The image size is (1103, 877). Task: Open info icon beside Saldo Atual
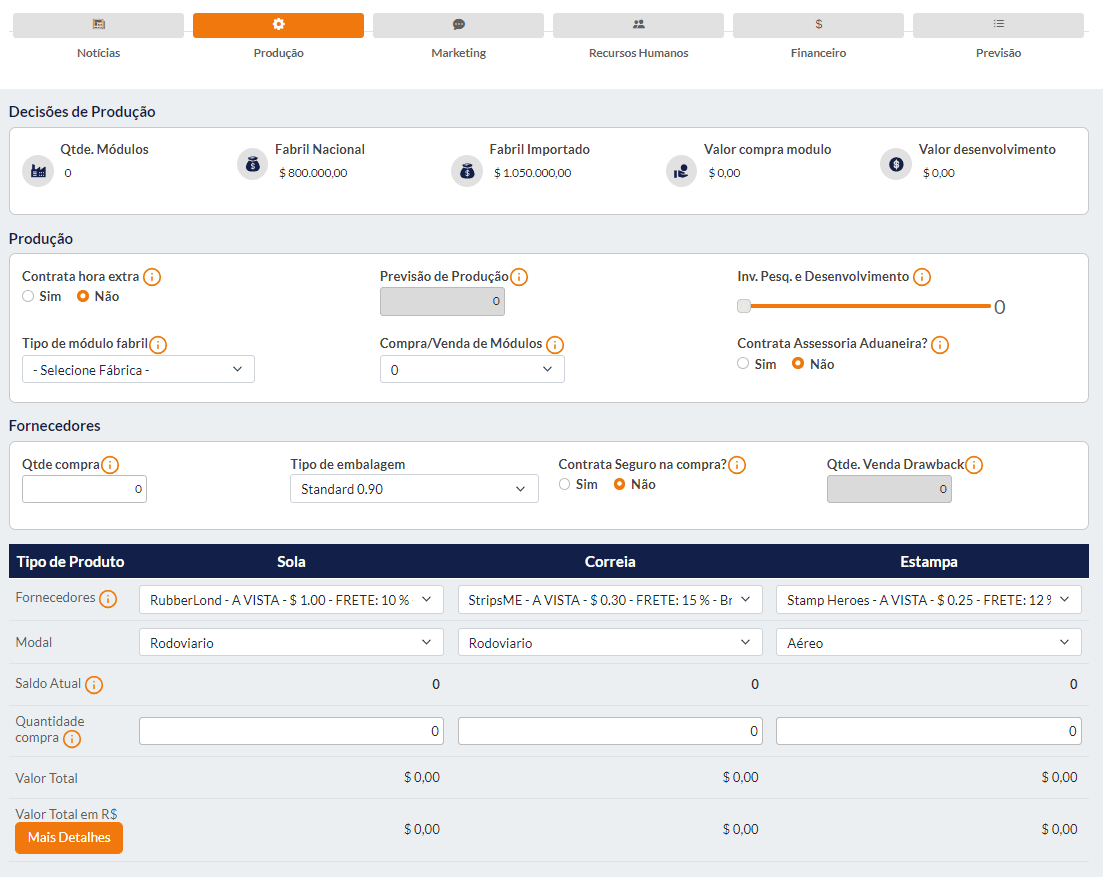coord(94,685)
